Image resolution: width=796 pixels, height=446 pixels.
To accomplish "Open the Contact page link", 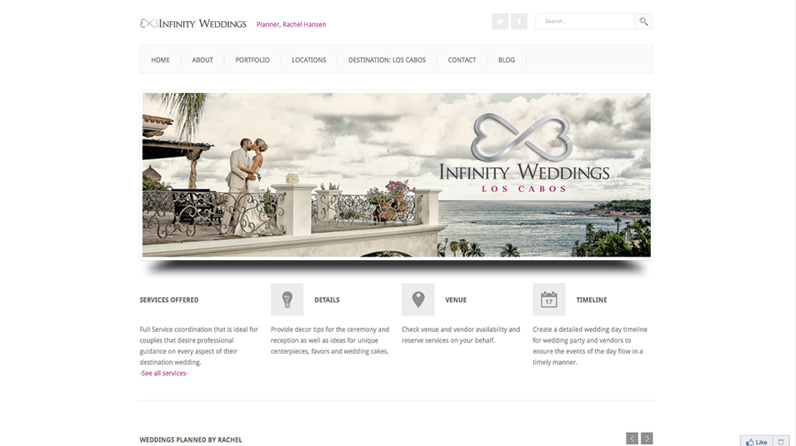I will pyautogui.click(x=462, y=60).
